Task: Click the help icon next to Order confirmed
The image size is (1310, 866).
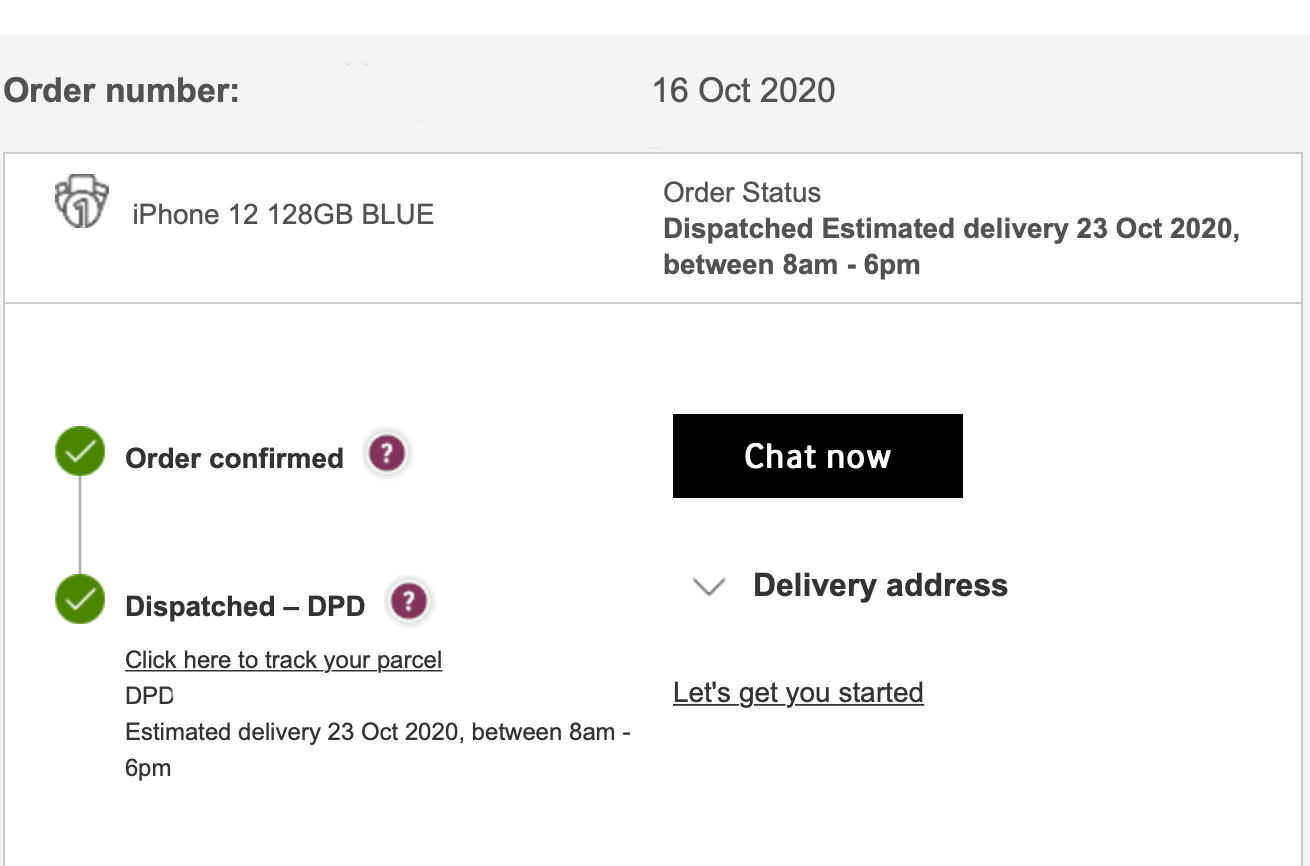Action: tap(387, 454)
